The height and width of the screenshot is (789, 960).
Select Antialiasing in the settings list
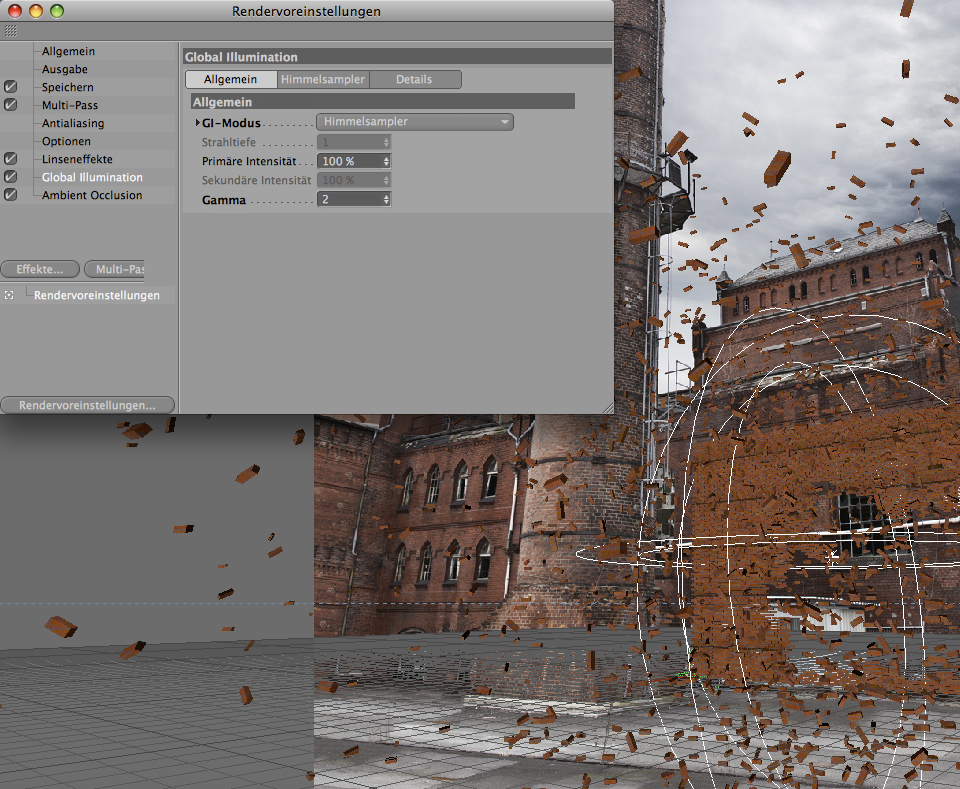(73, 123)
